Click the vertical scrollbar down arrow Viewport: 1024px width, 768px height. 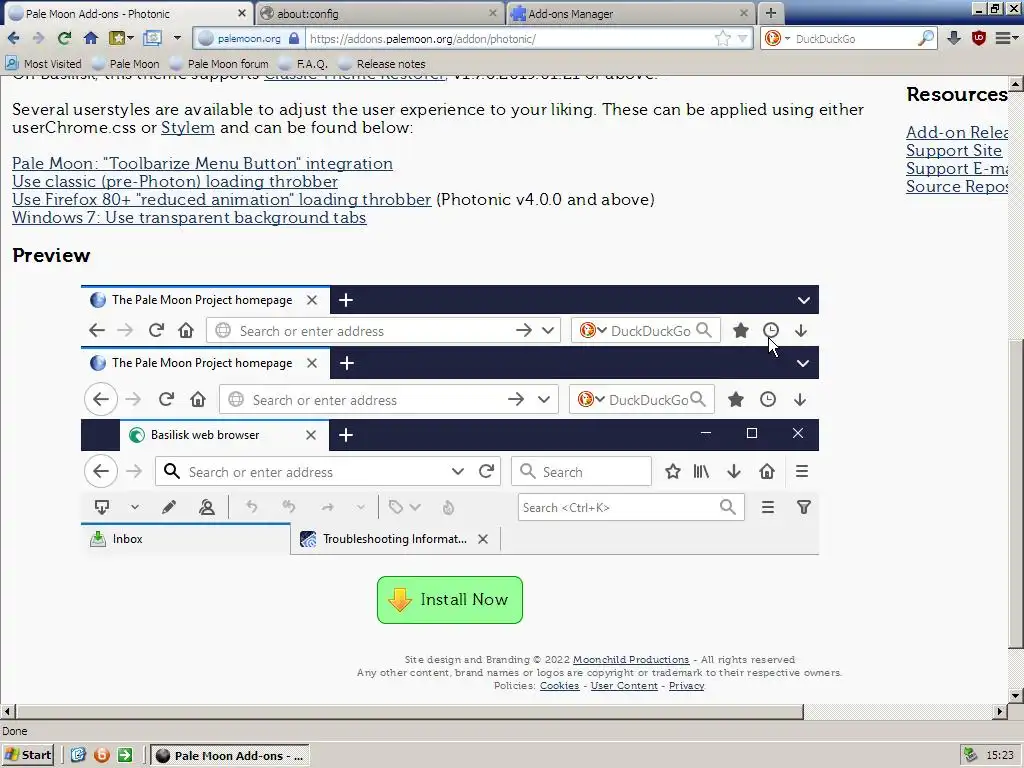tap(1016, 696)
